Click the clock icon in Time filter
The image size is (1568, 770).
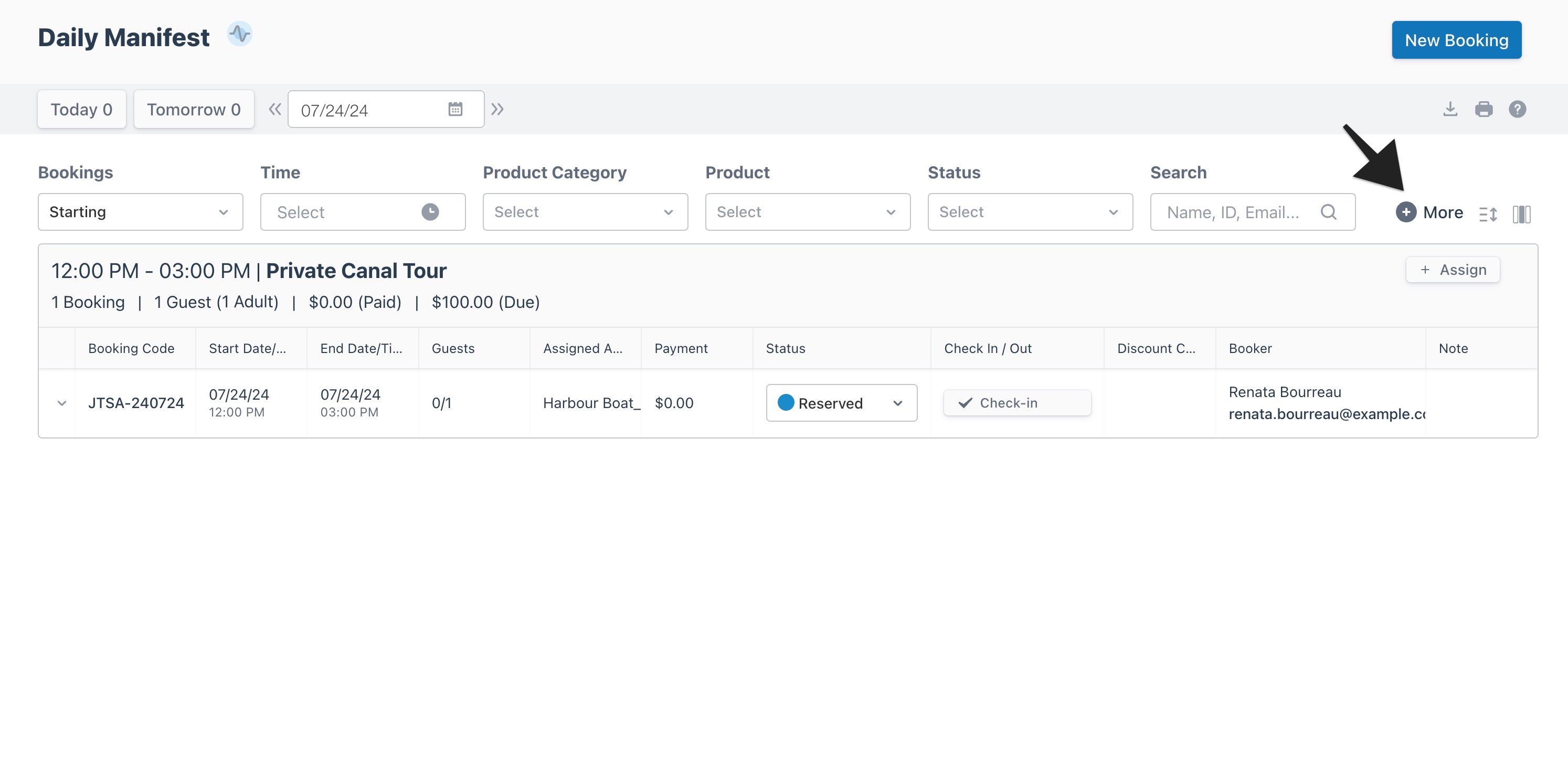(430, 212)
